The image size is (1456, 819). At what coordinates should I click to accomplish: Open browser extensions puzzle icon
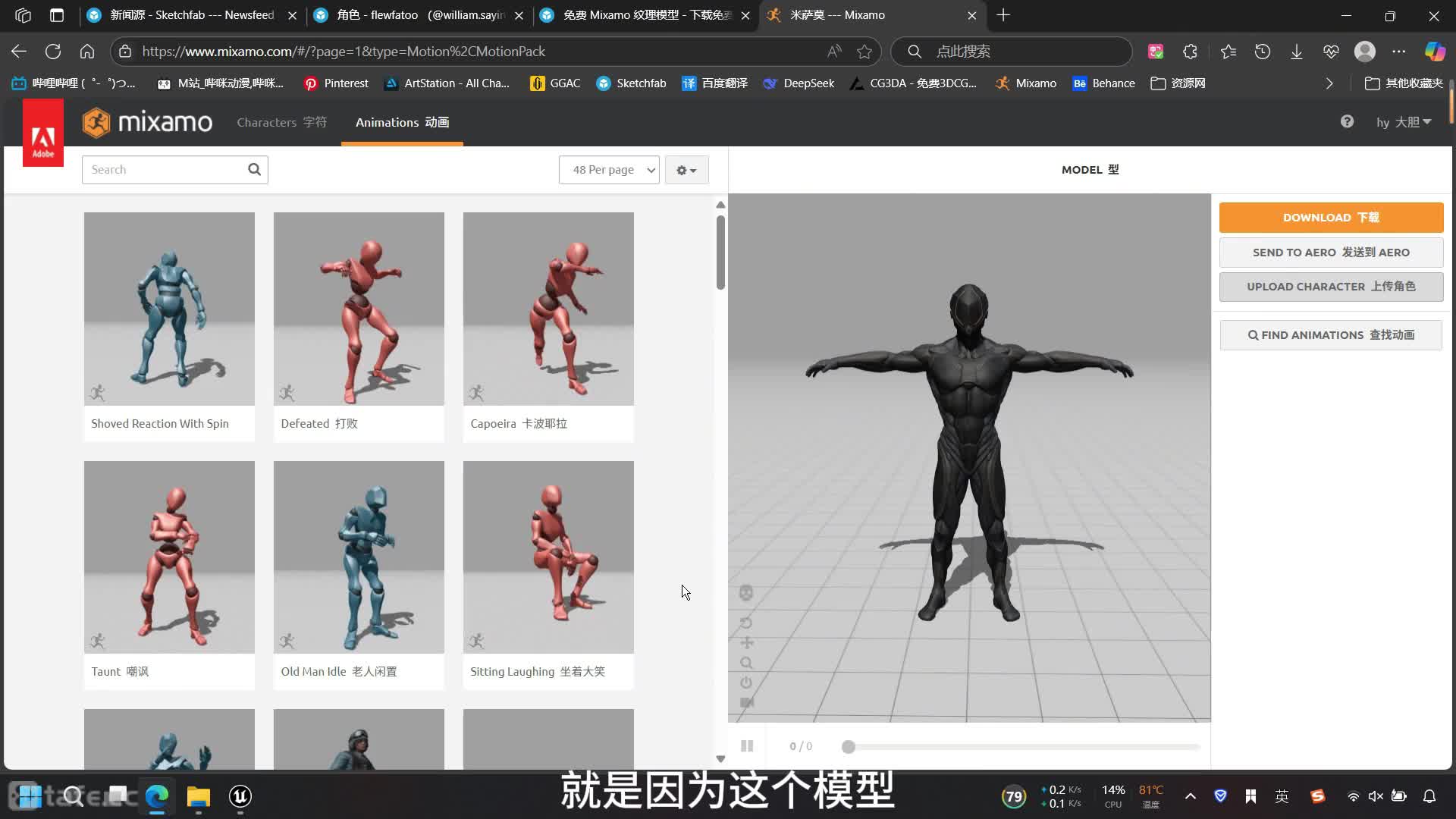tap(1191, 52)
